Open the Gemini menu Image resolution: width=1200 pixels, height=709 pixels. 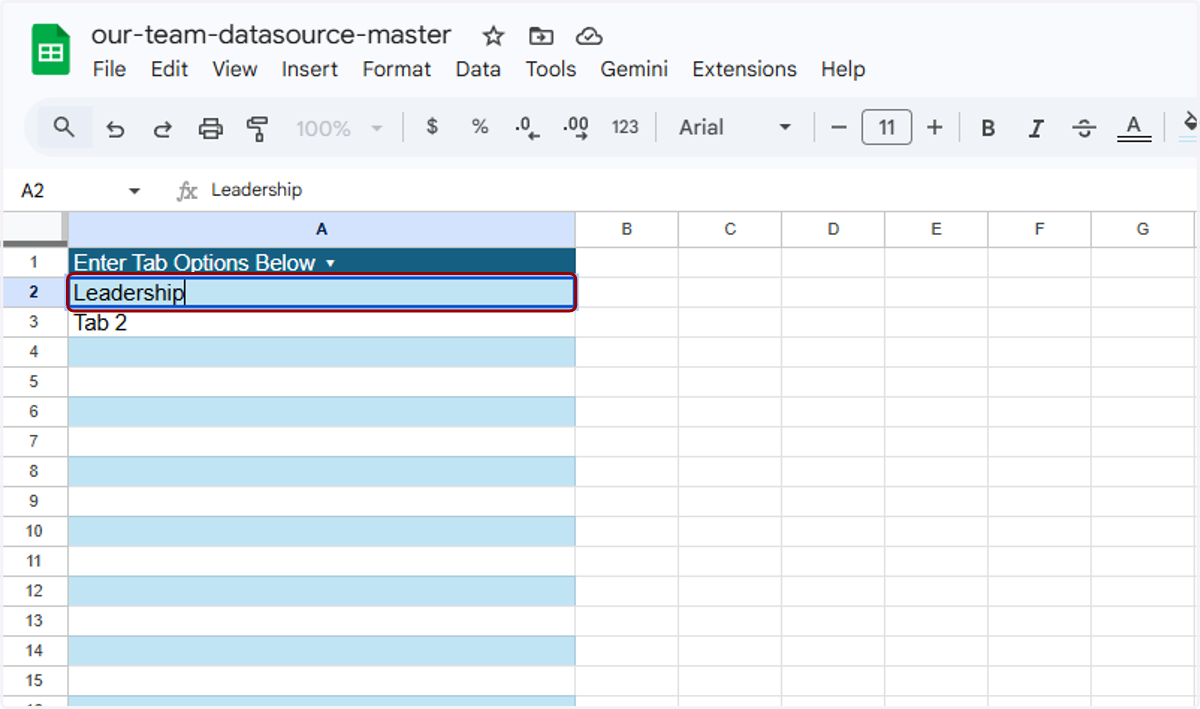click(634, 69)
